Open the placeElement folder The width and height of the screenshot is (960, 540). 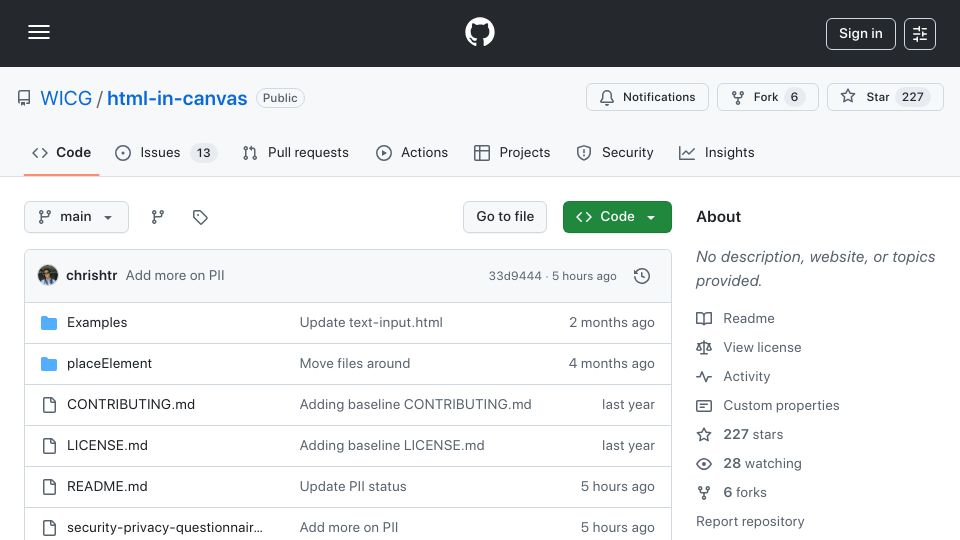coord(109,364)
